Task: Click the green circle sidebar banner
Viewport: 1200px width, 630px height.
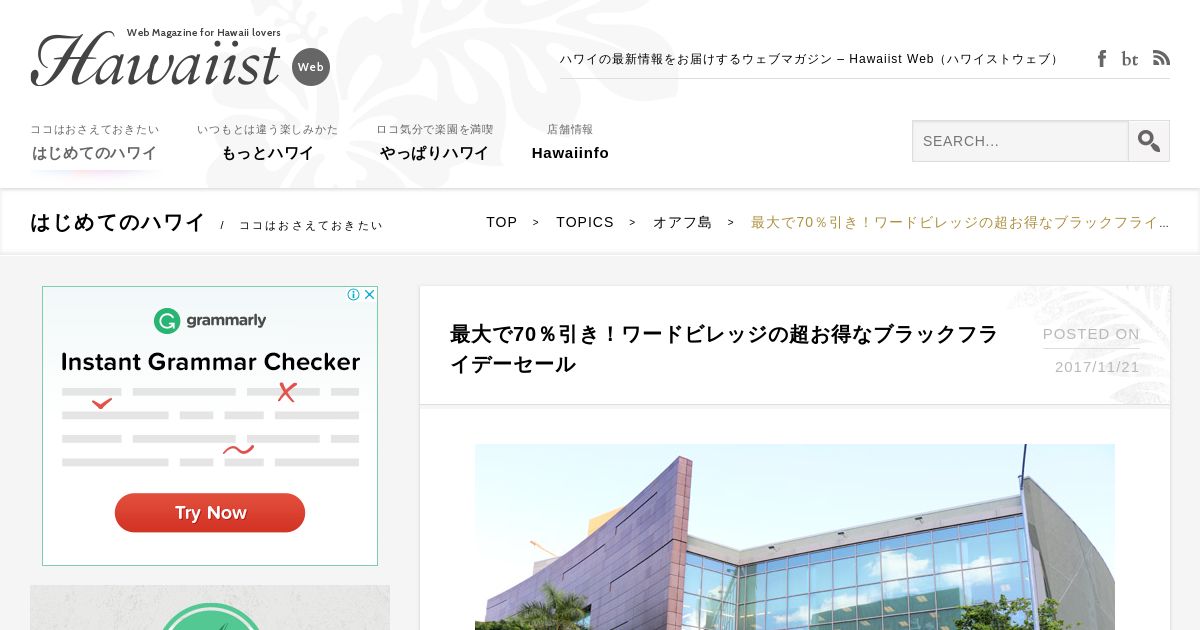Action: pos(210,608)
